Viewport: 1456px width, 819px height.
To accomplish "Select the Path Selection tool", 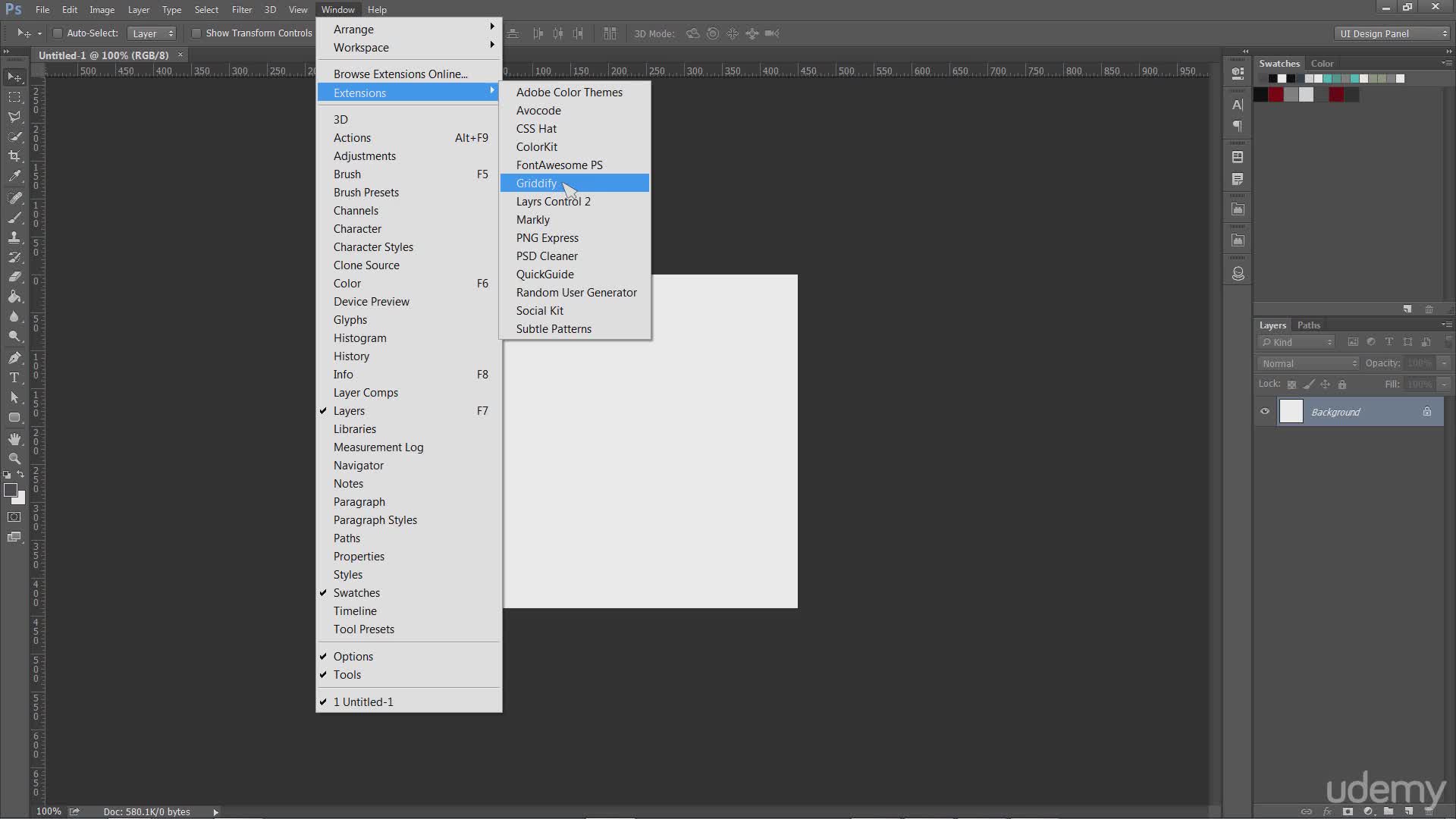I will 14,397.
